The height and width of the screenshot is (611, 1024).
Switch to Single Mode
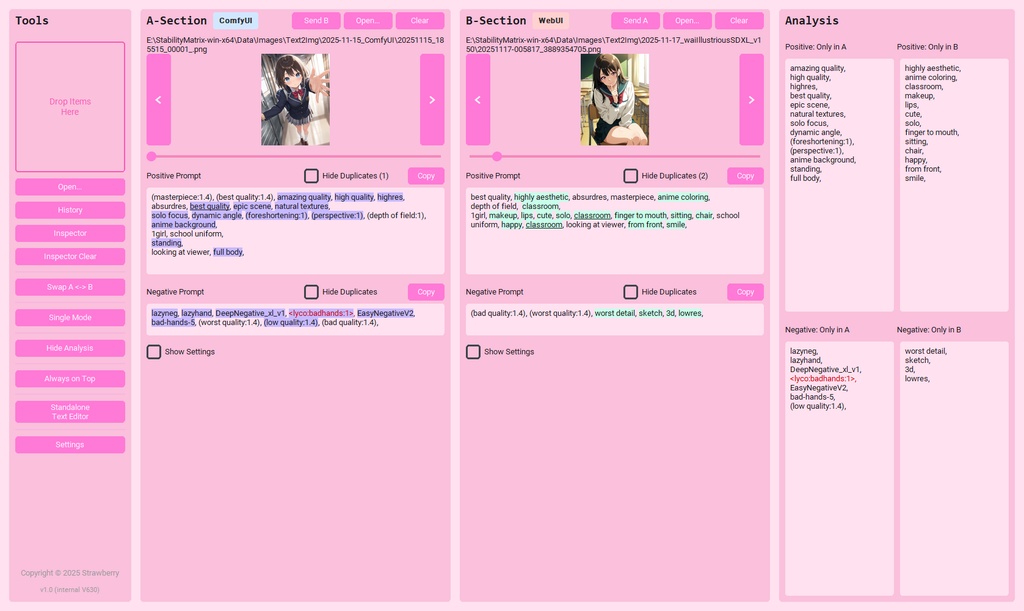(x=70, y=317)
